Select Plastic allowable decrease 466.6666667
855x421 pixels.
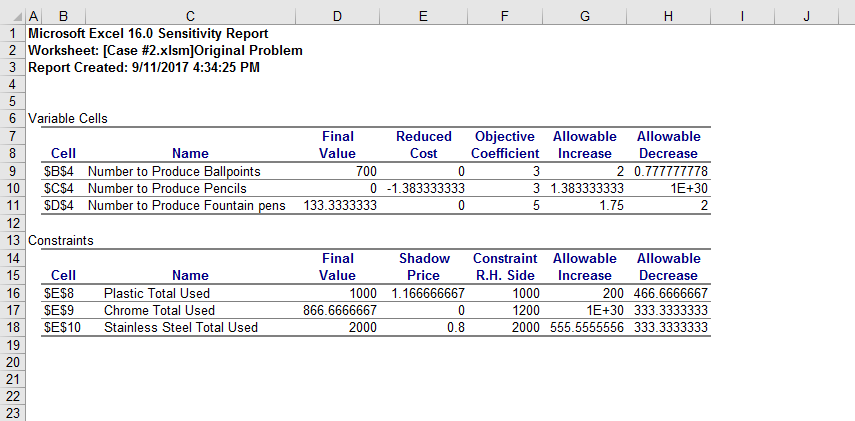point(671,293)
